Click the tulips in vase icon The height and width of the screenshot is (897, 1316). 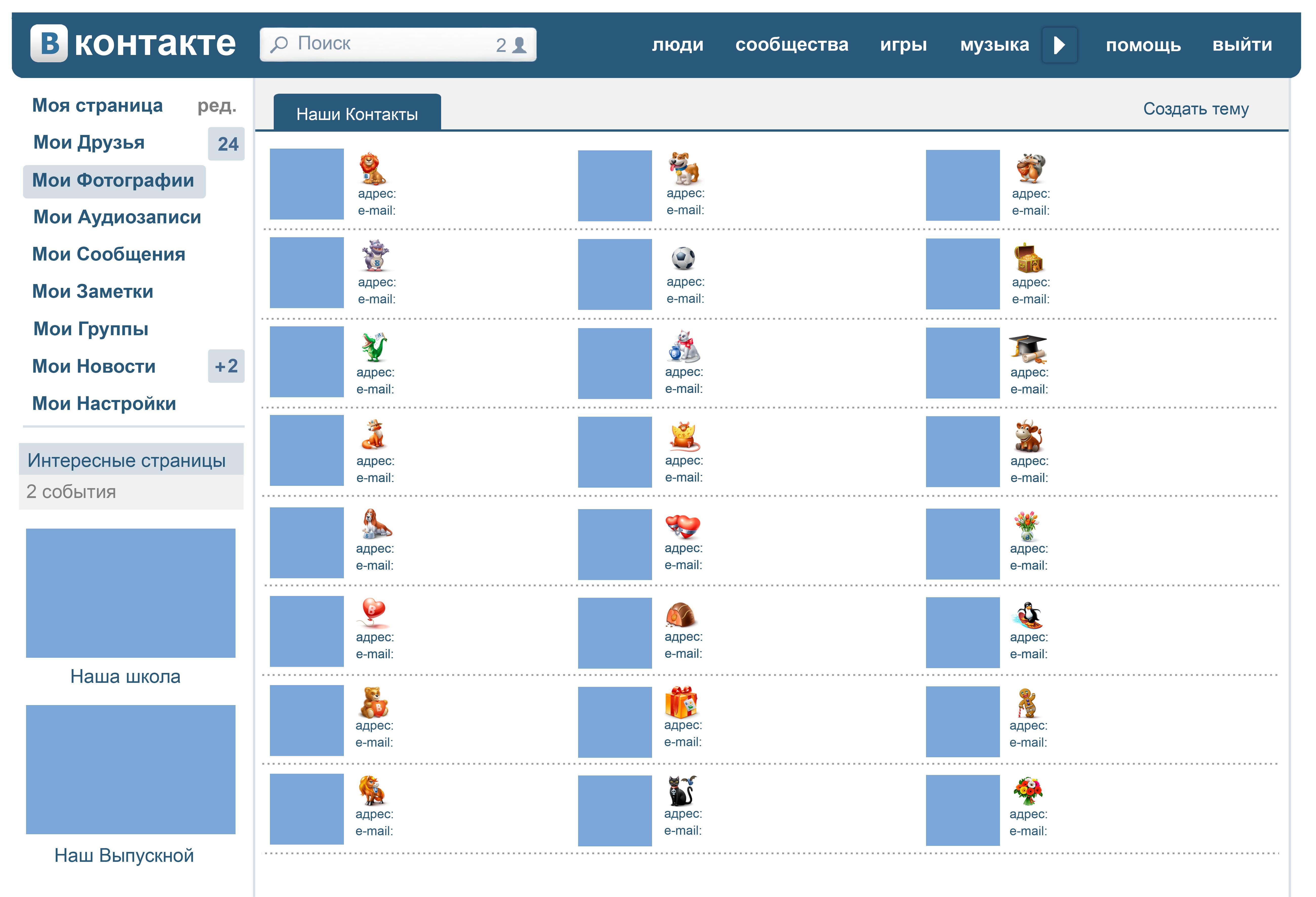1027,526
